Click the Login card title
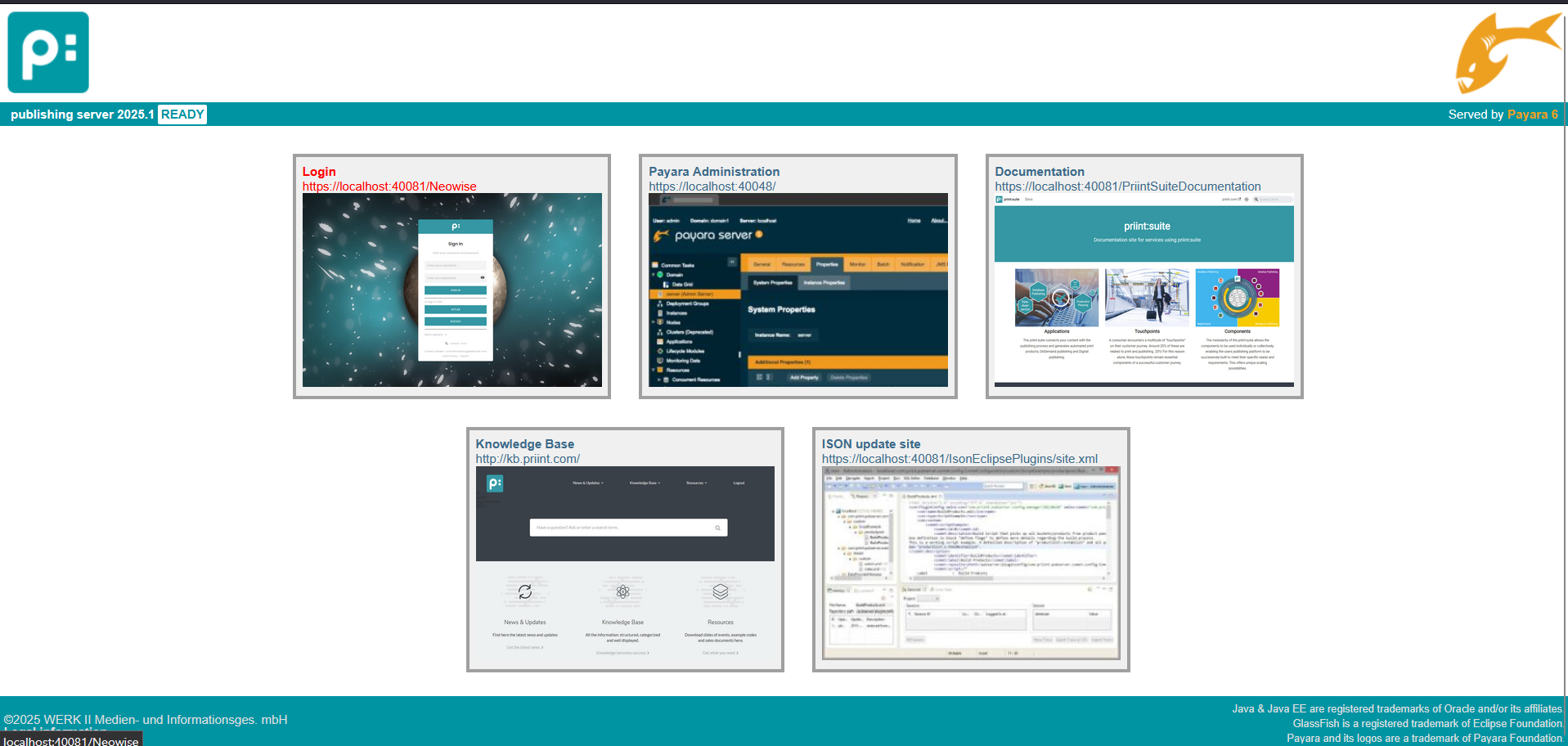The image size is (1568, 746). click(x=319, y=172)
